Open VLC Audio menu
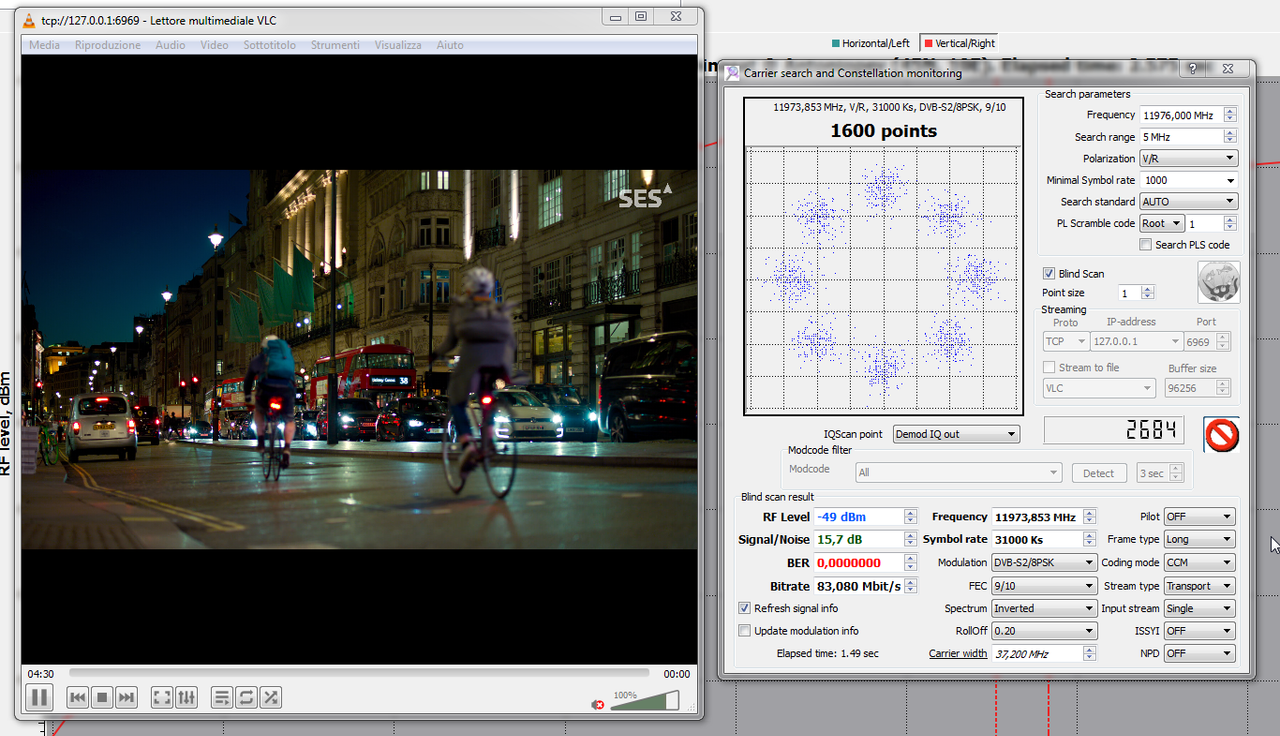 point(170,45)
